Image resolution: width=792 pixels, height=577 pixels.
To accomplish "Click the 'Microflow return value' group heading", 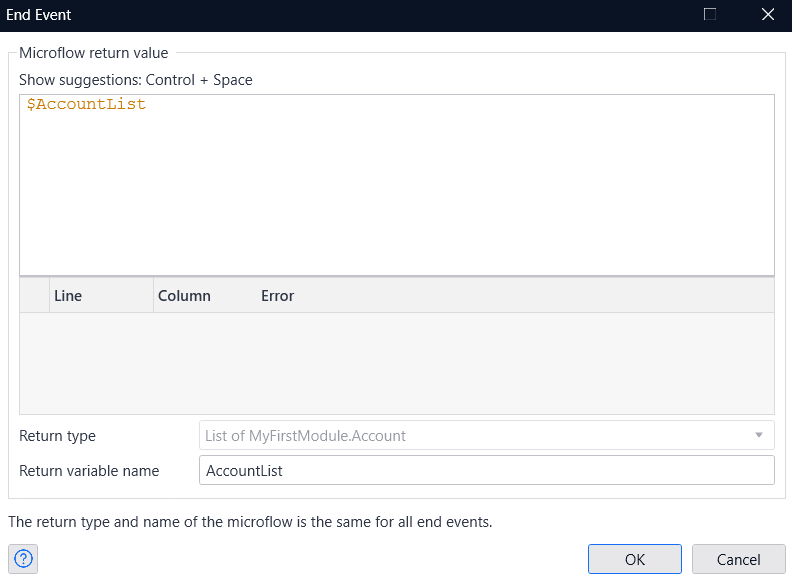I will click(x=94, y=53).
